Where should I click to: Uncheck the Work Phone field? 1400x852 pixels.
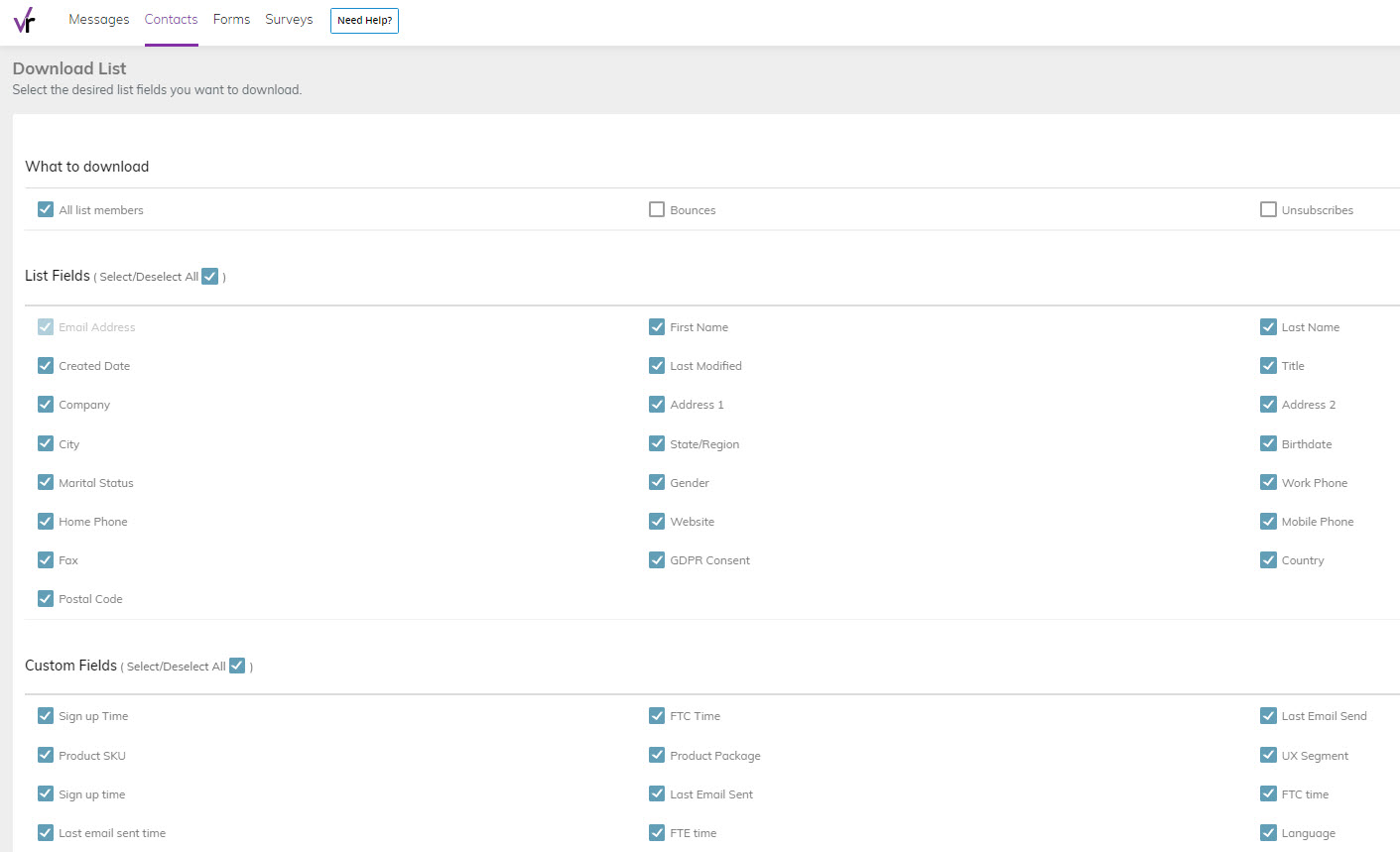tap(1268, 482)
